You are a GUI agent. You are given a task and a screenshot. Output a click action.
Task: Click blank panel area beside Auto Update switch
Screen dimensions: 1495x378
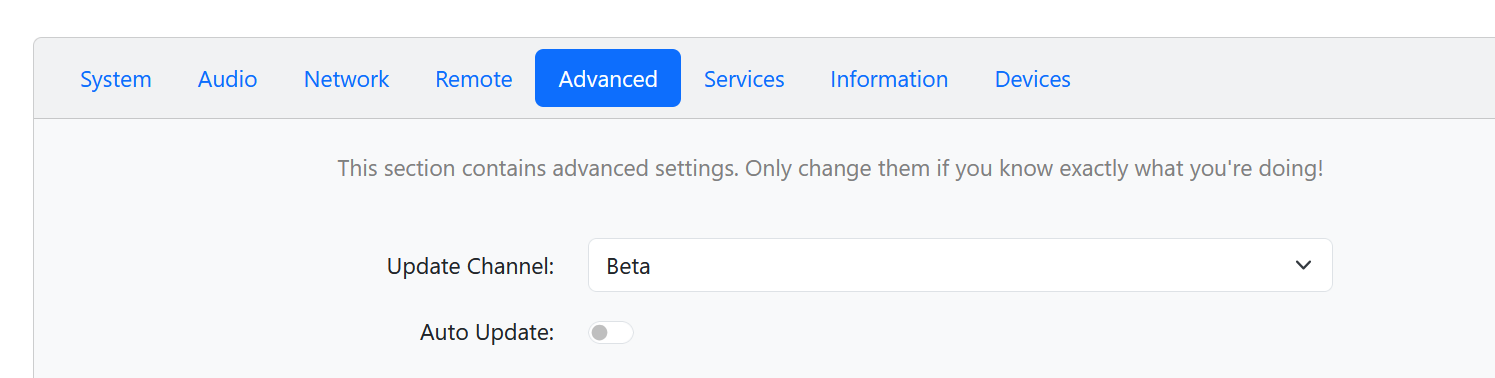point(980,333)
